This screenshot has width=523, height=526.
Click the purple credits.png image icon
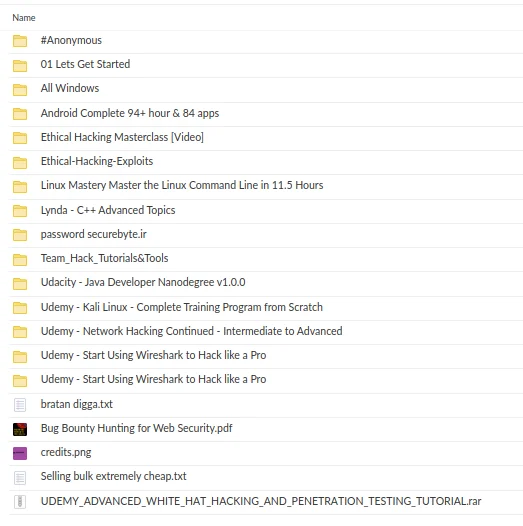coord(20,453)
